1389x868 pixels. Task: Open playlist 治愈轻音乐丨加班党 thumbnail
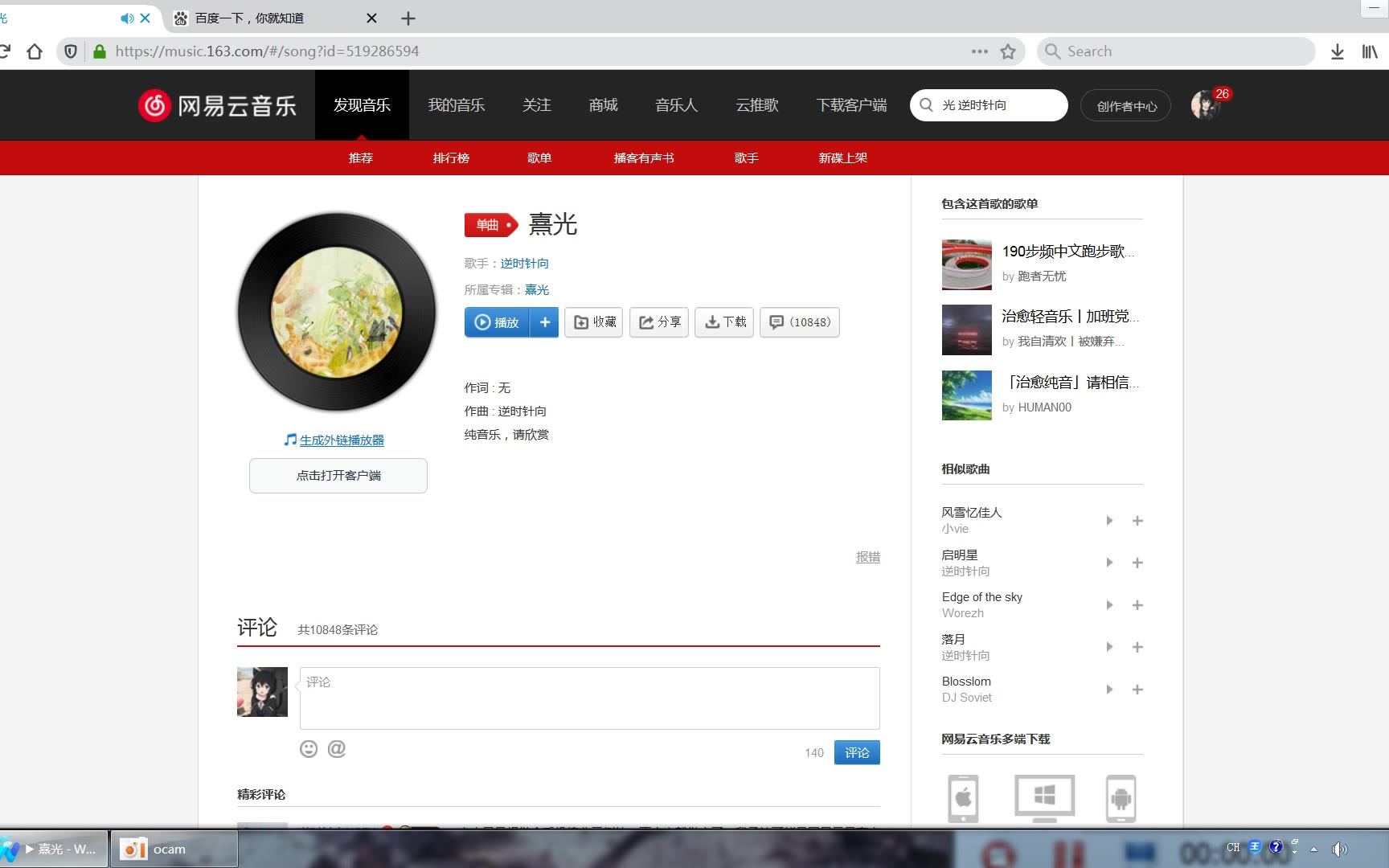967,330
